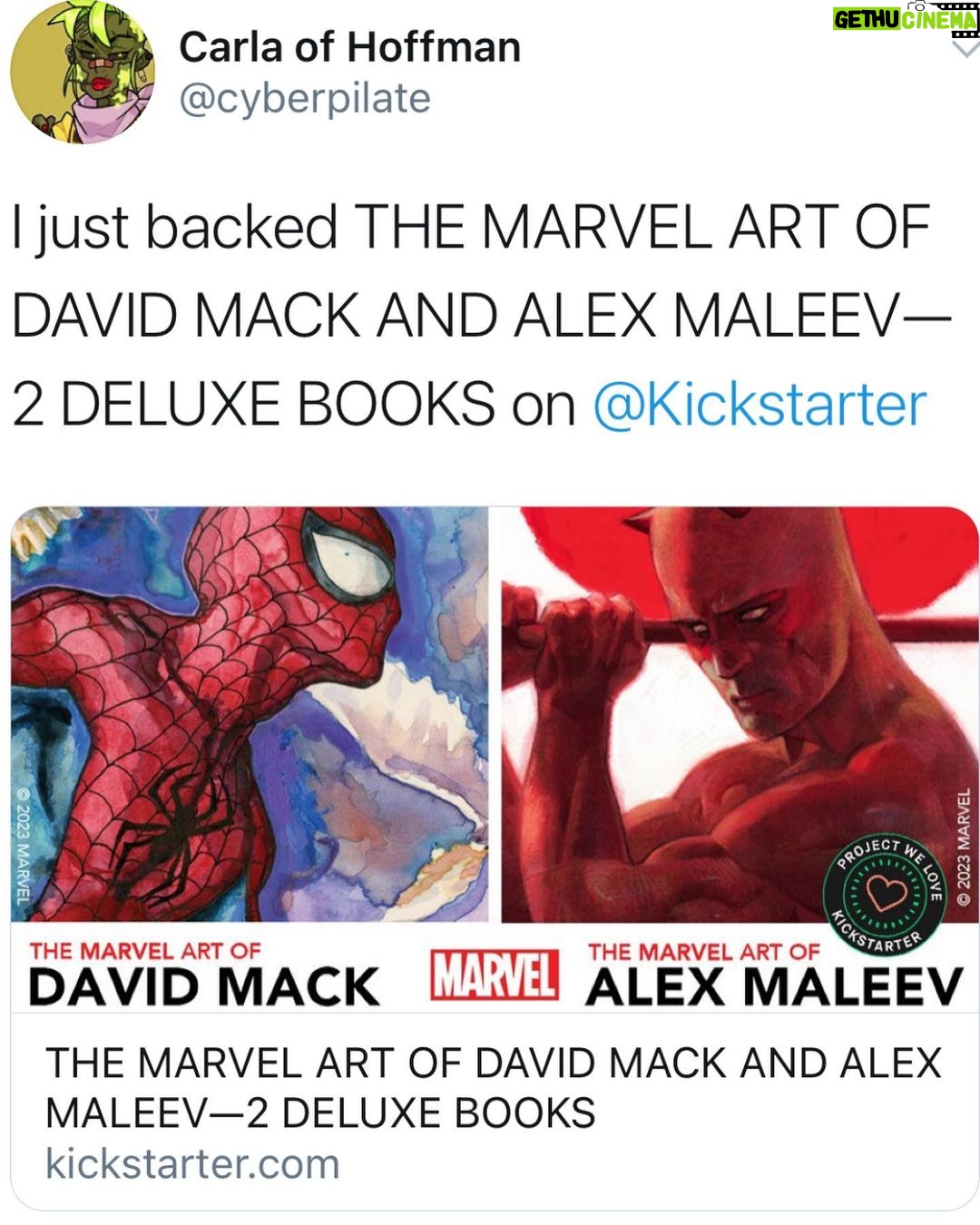
Task: Open the David Mack Spider-Man artwork
Action: point(250,714)
